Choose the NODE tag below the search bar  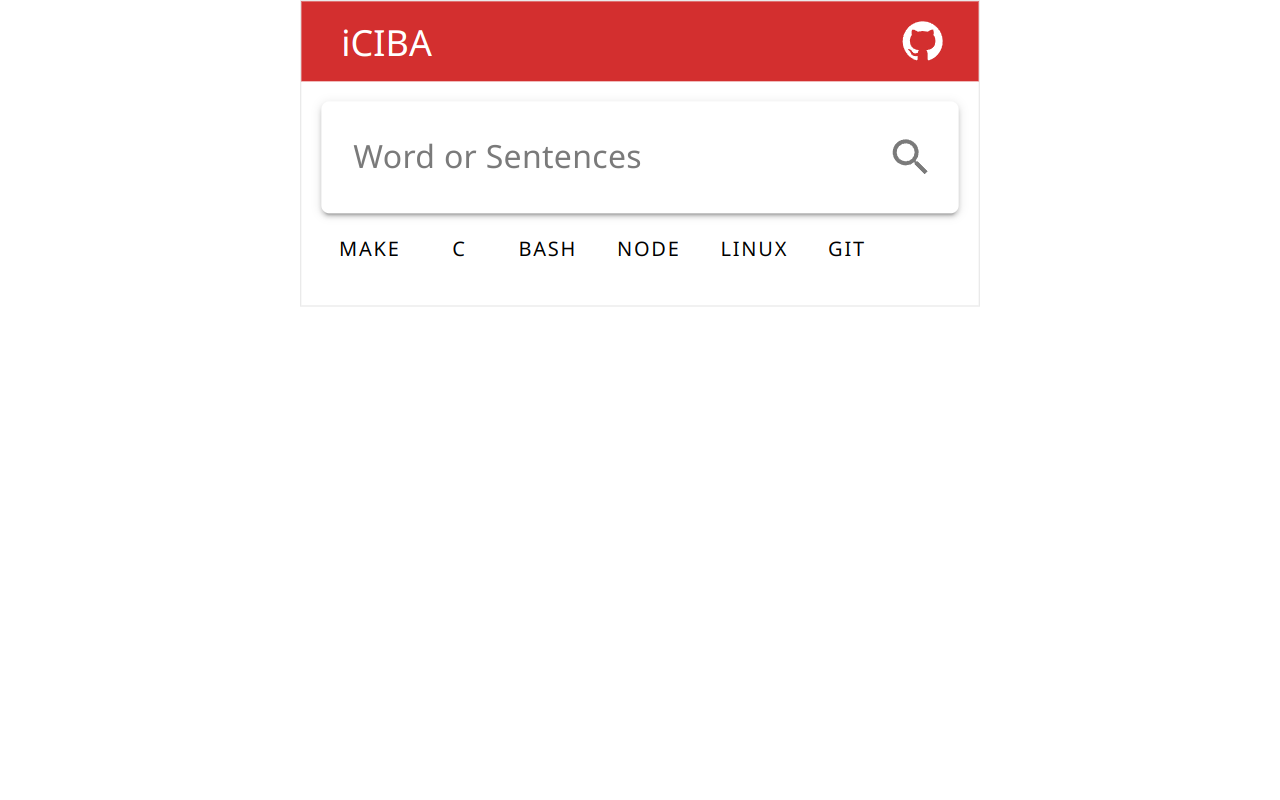pyautogui.click(x=648, y=249)
